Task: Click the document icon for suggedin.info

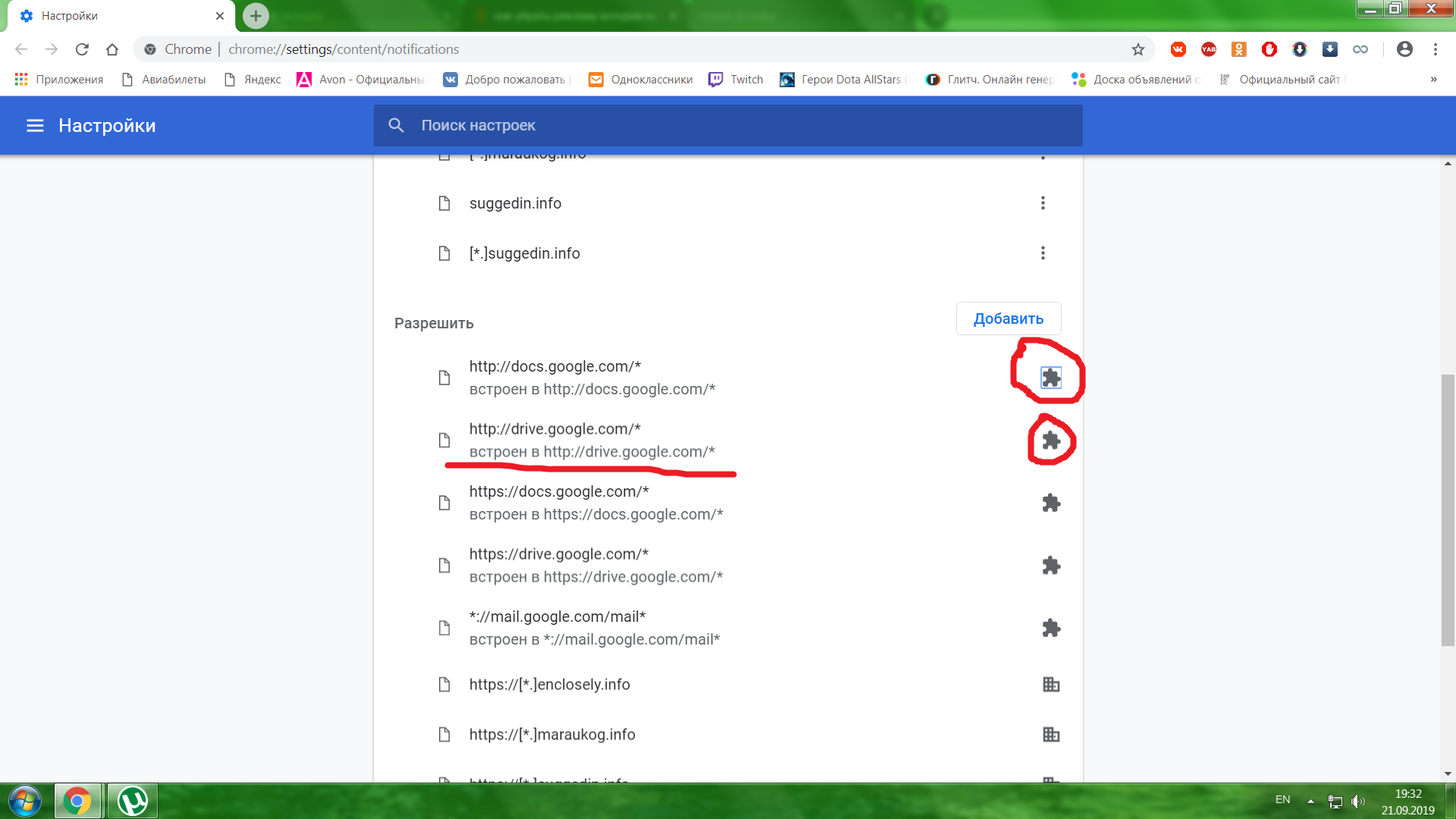Action: [444, 203]
